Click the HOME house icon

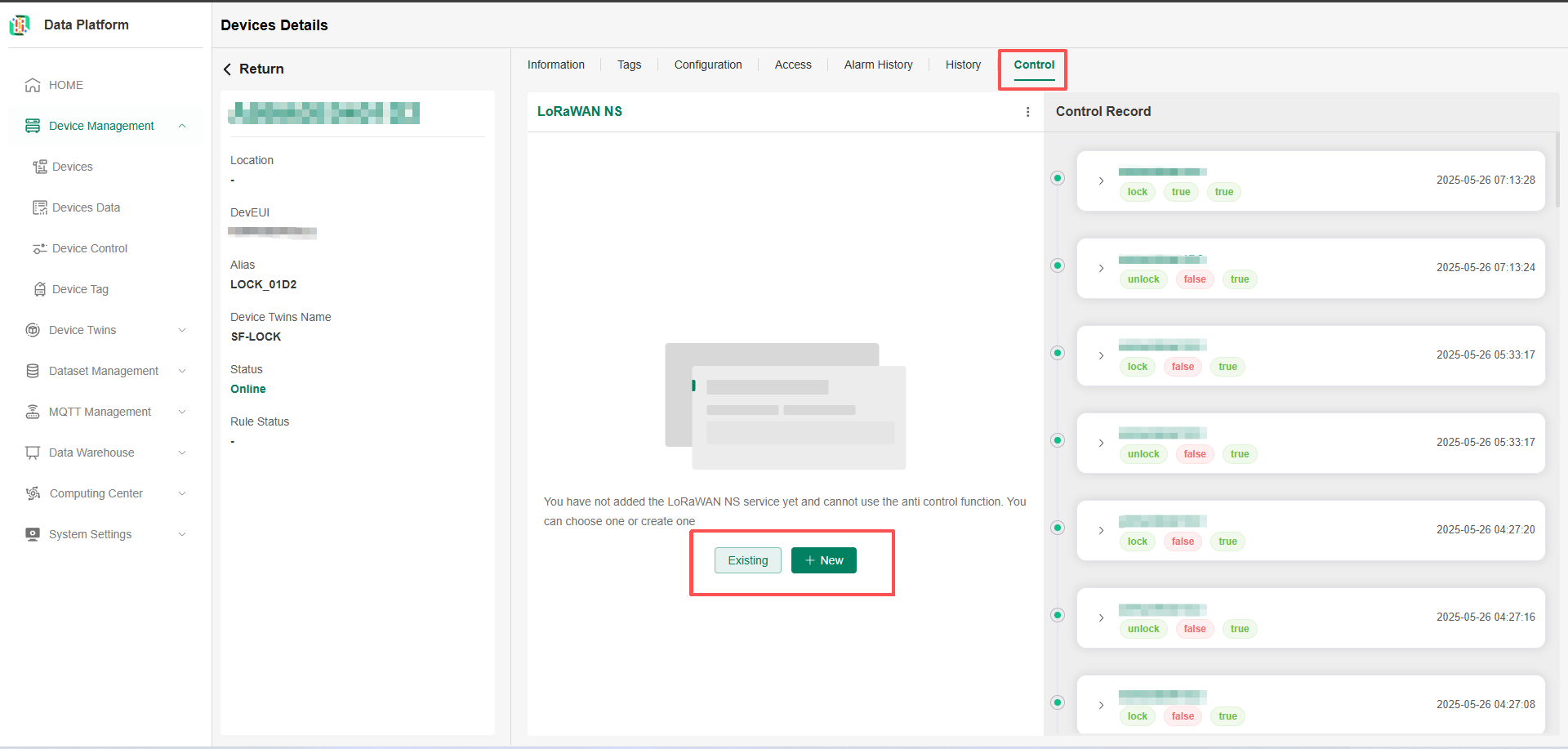[x=33, y=85]
